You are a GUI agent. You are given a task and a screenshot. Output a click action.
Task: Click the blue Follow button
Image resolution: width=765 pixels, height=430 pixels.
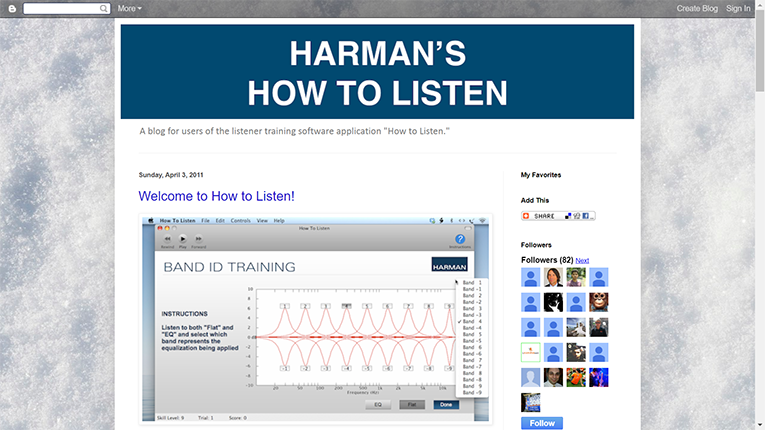pos(542,423)
